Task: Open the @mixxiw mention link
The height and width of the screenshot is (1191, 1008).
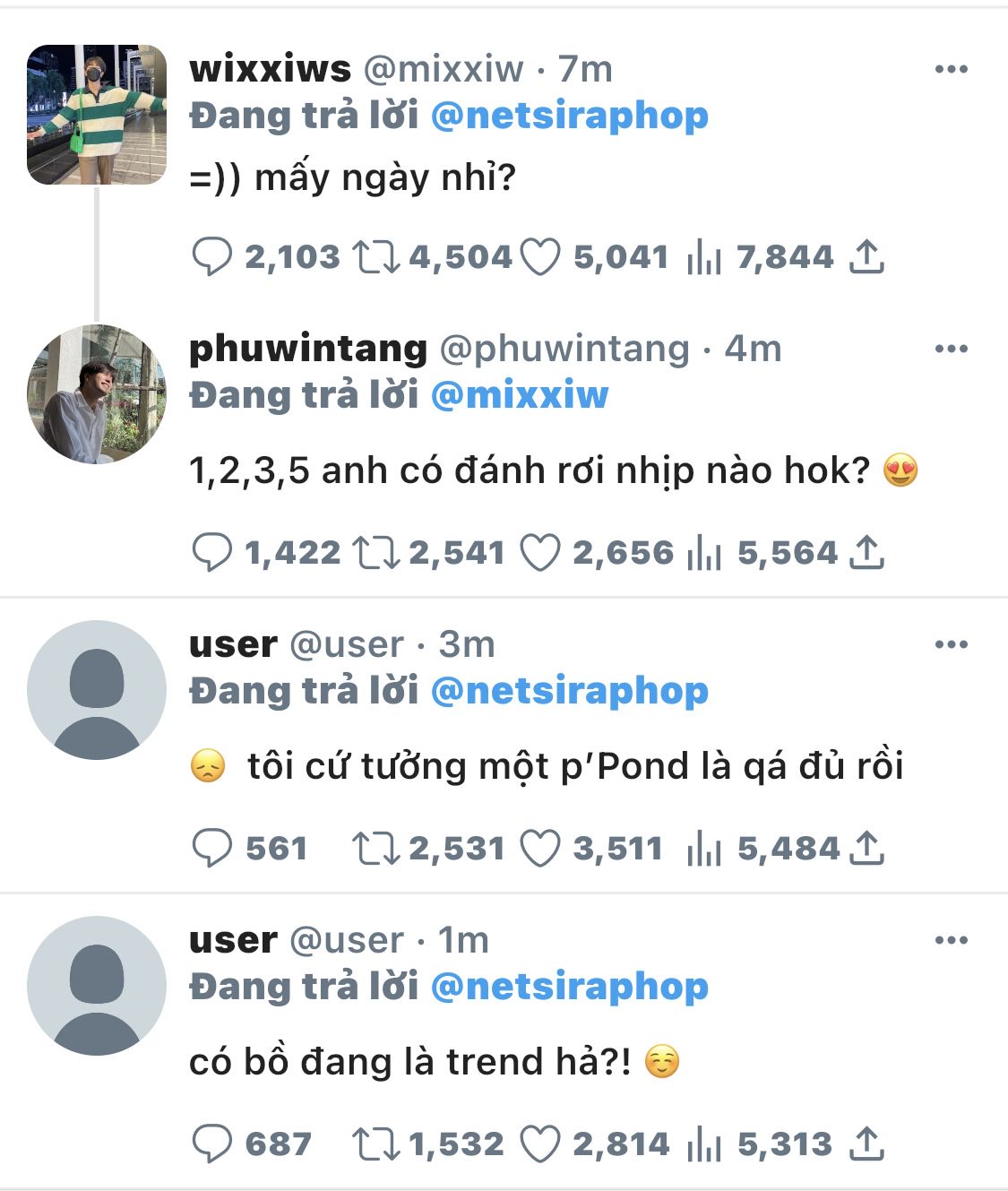Action: [x=520, y=395]
